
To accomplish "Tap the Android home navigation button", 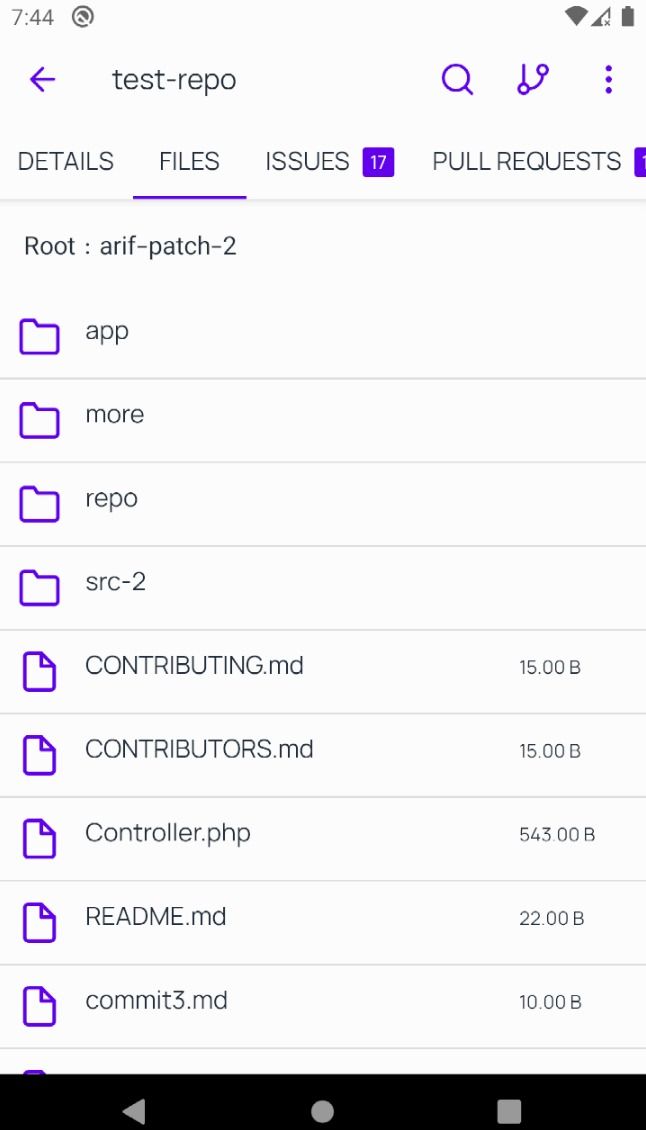I will [x=322, y=1110].
